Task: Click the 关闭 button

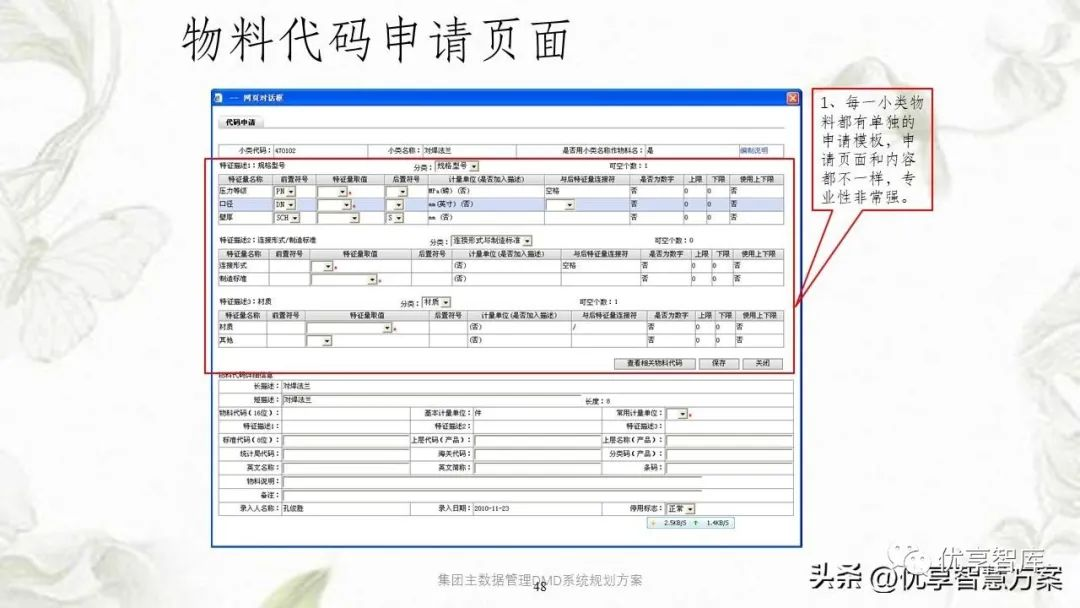Action: tap(762, 364)
